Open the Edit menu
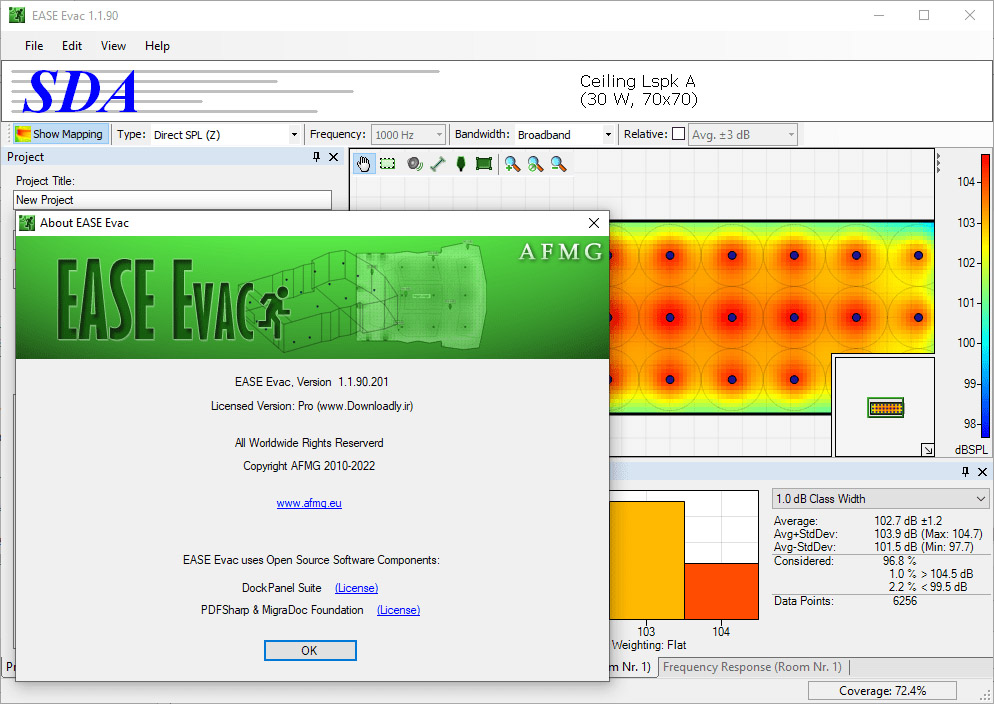 click(72, 46)
